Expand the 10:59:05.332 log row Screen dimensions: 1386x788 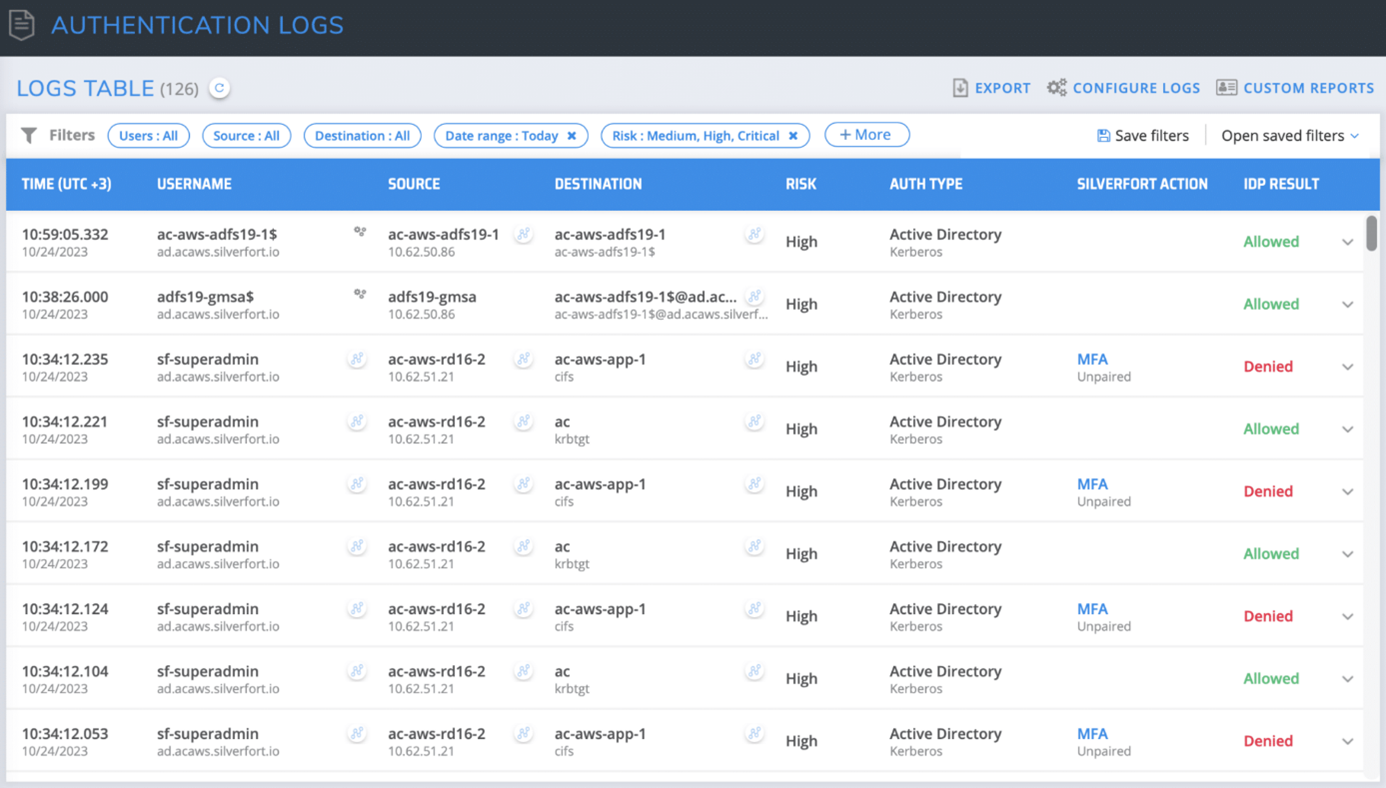point(1347,242)
